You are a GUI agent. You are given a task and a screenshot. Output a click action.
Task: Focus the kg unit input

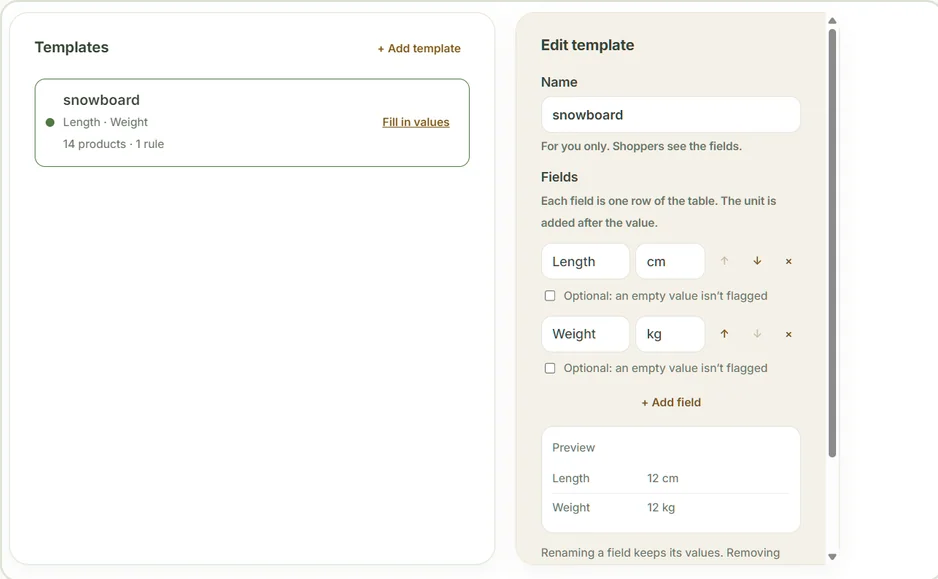pyautogui.click(x=670, y=334)
